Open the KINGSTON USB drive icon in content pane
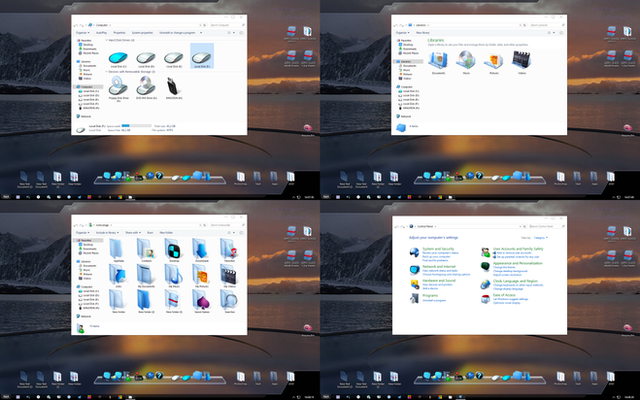Viewport: 640px width, 400px height. click(173, 86)
